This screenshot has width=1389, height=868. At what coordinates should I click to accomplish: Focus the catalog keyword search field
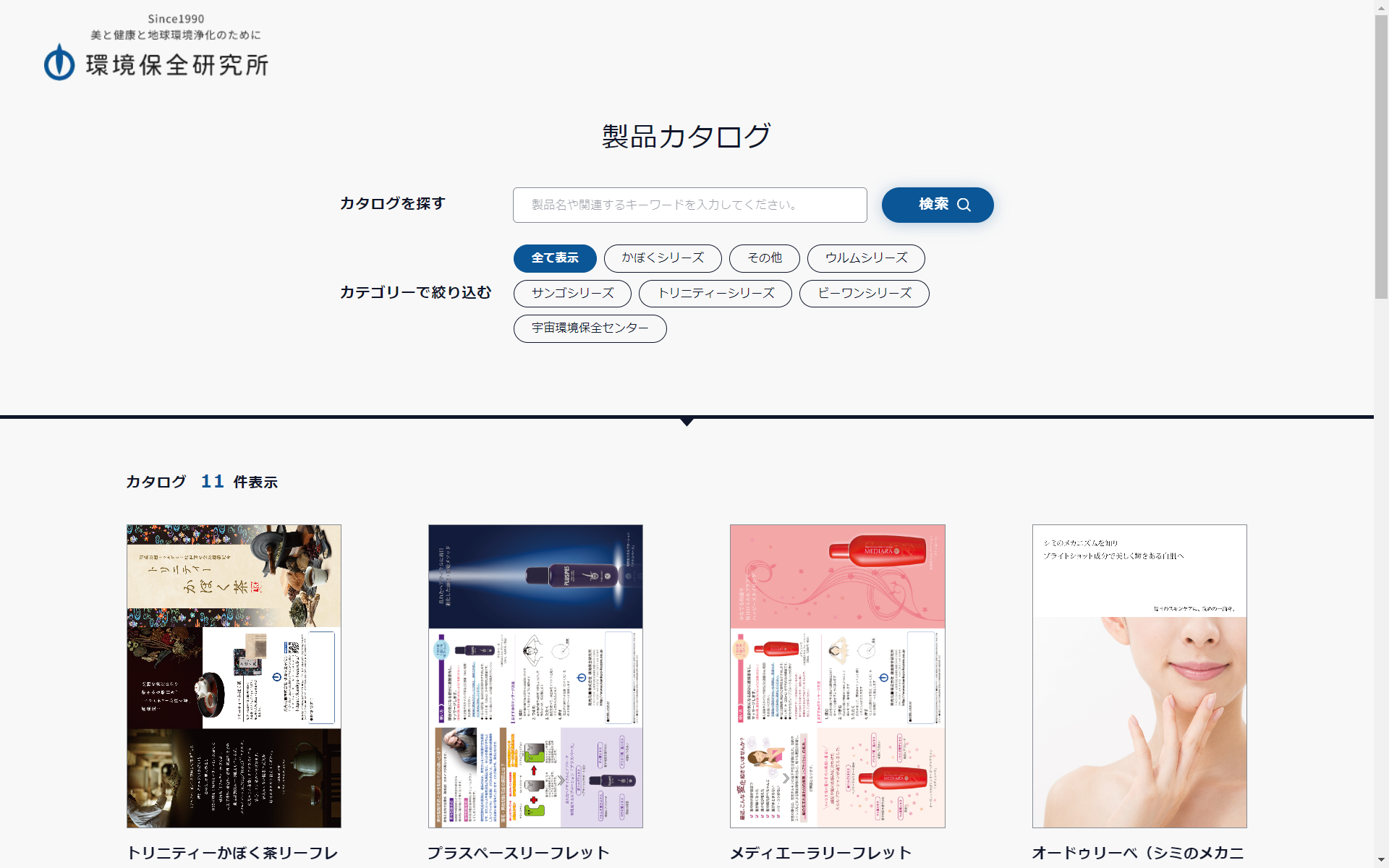pos(689,205)
